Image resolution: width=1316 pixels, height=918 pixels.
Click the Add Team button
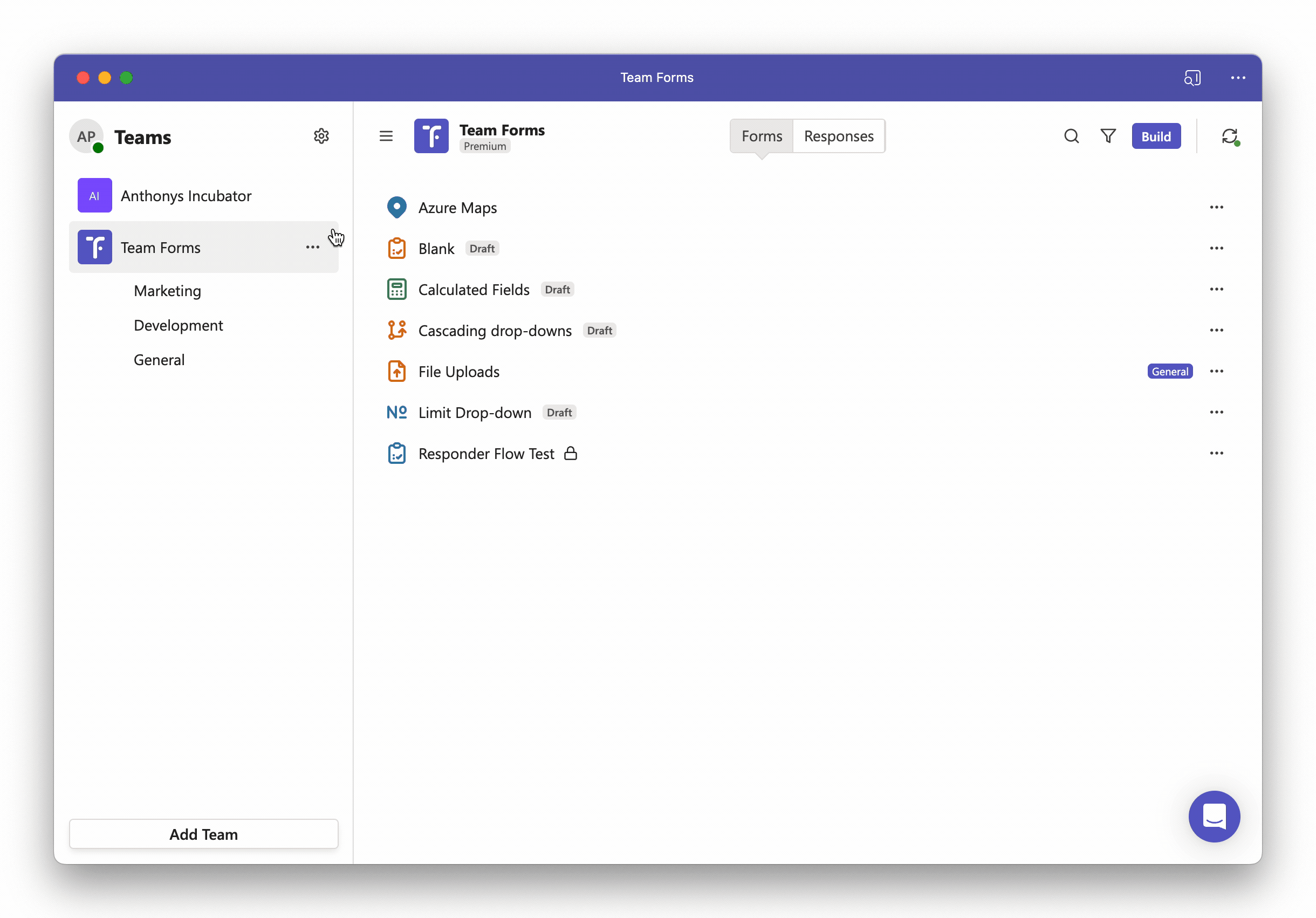click(x=203, y=834)
